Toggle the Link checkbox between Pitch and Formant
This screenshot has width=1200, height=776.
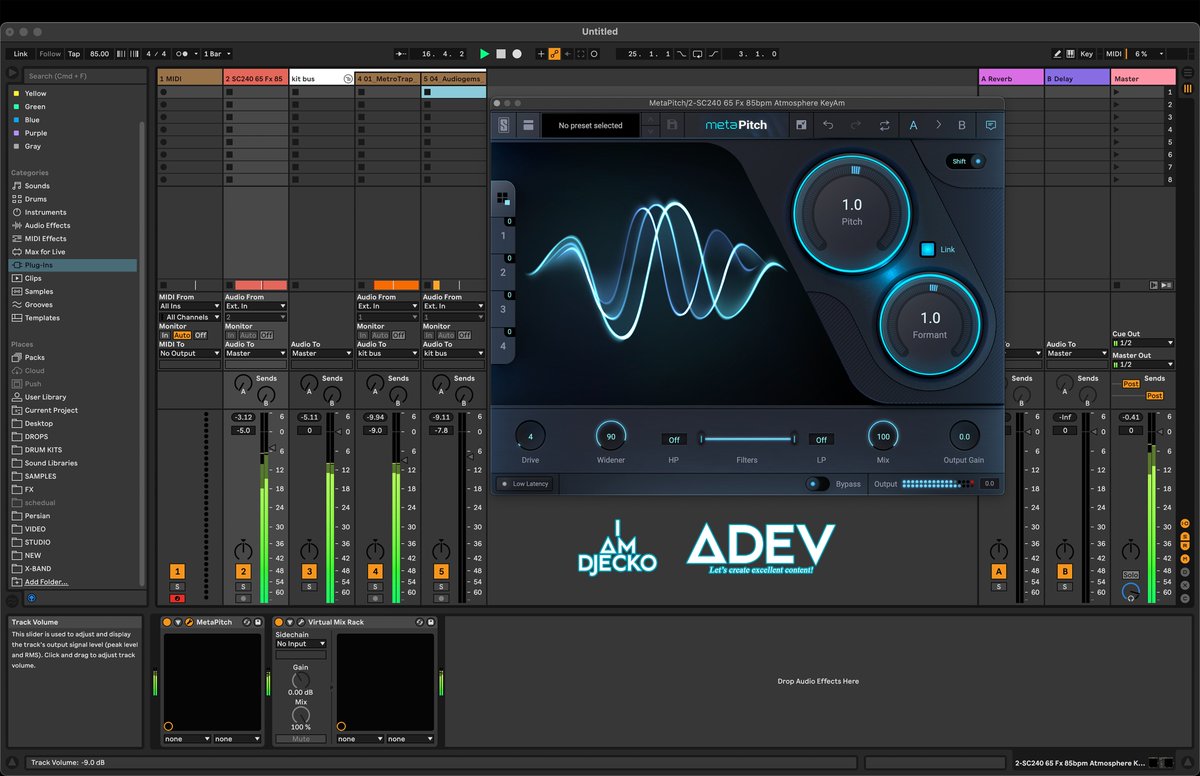pyautogui.click(x=927, y=249)
